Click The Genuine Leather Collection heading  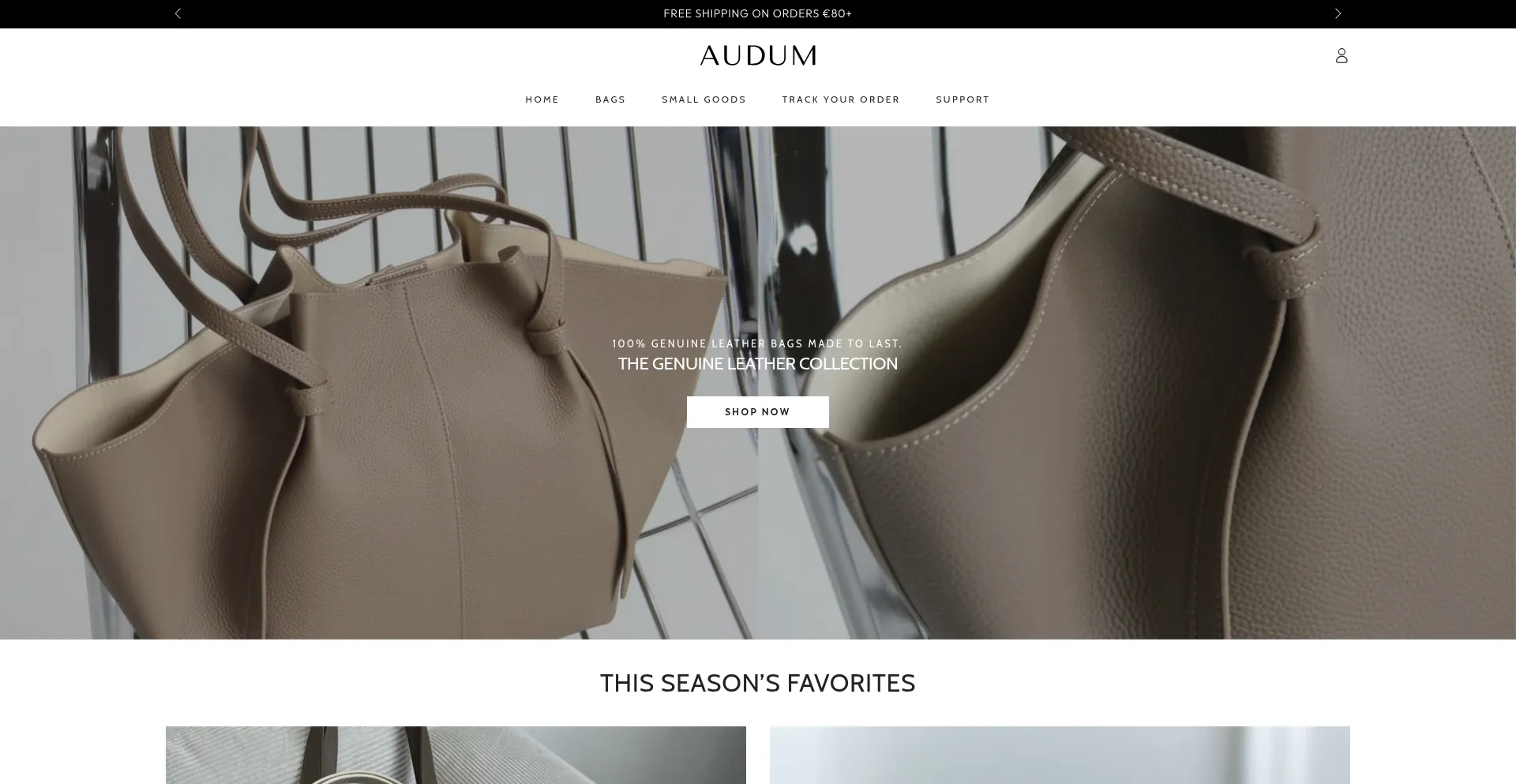point(757,364)
